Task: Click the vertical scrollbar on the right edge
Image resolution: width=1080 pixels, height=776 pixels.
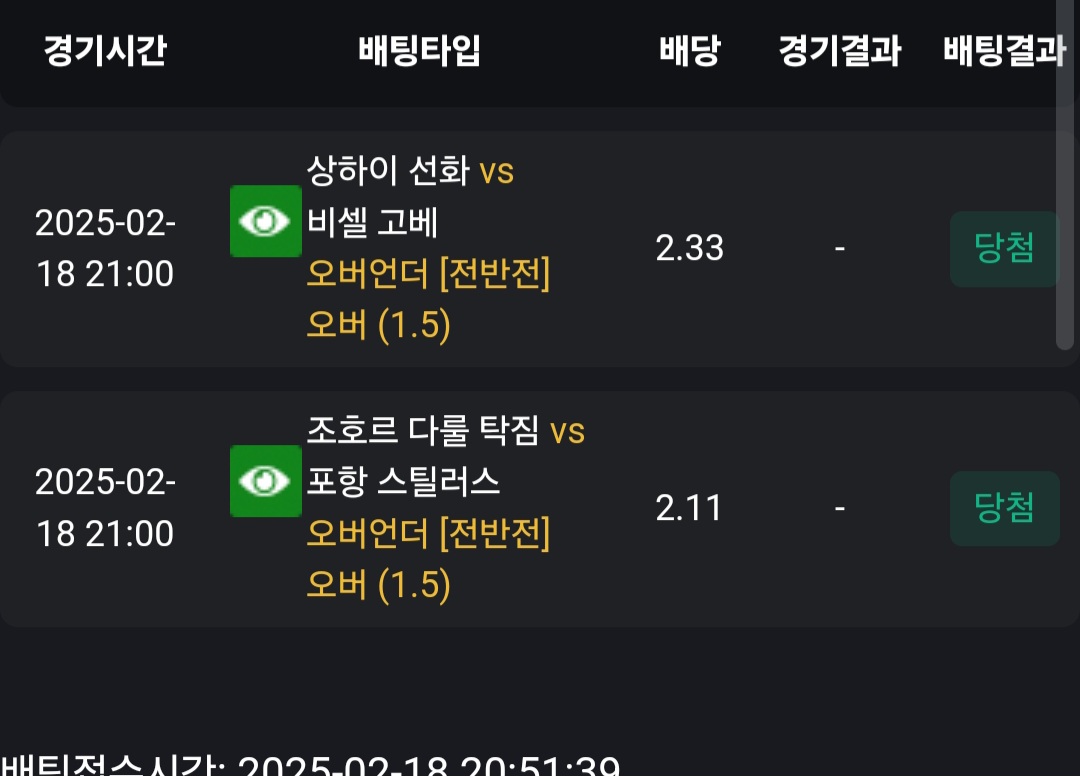Action: coord(1065,180)
